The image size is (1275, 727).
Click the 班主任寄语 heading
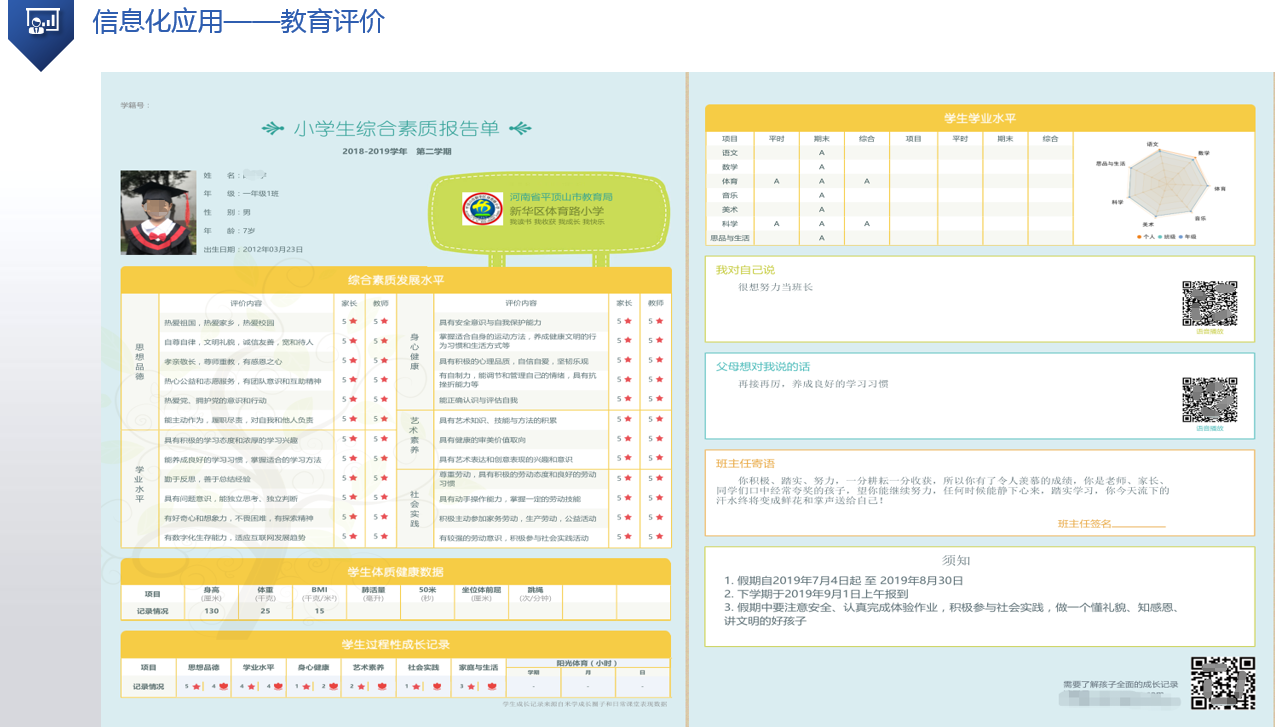(x=745, y=464)
